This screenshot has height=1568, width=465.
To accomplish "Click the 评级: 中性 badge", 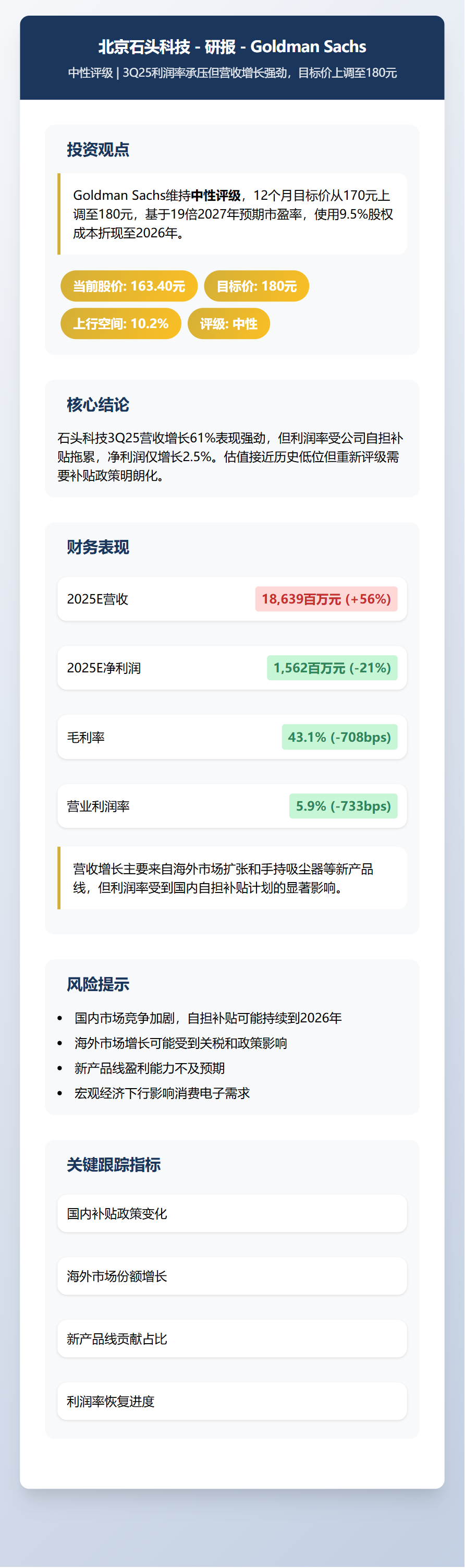I will pos(228,324).
